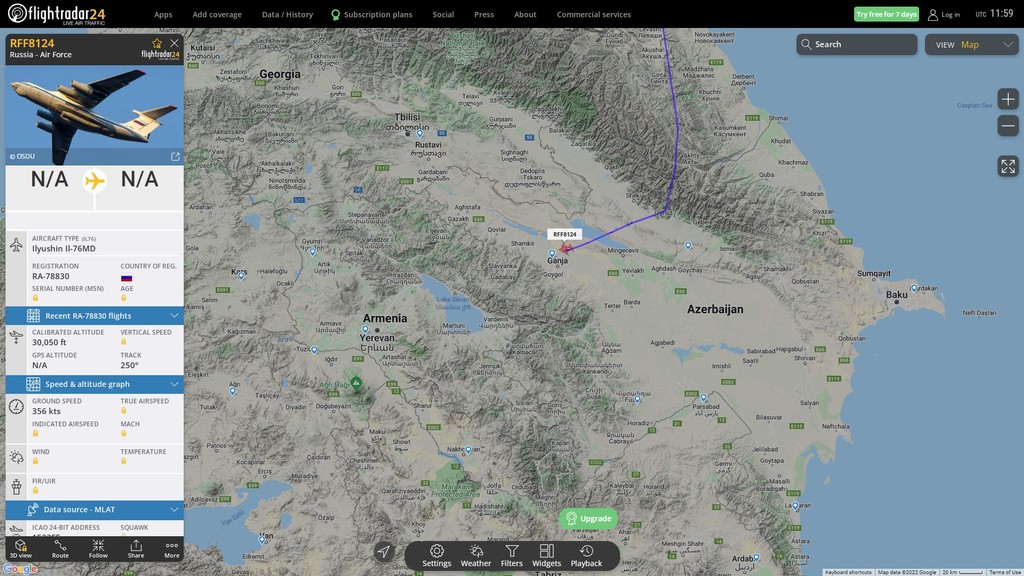The image size is (1024, 576).
Task: Click the Il-76 aircraft photo
Action: [95, 115]
